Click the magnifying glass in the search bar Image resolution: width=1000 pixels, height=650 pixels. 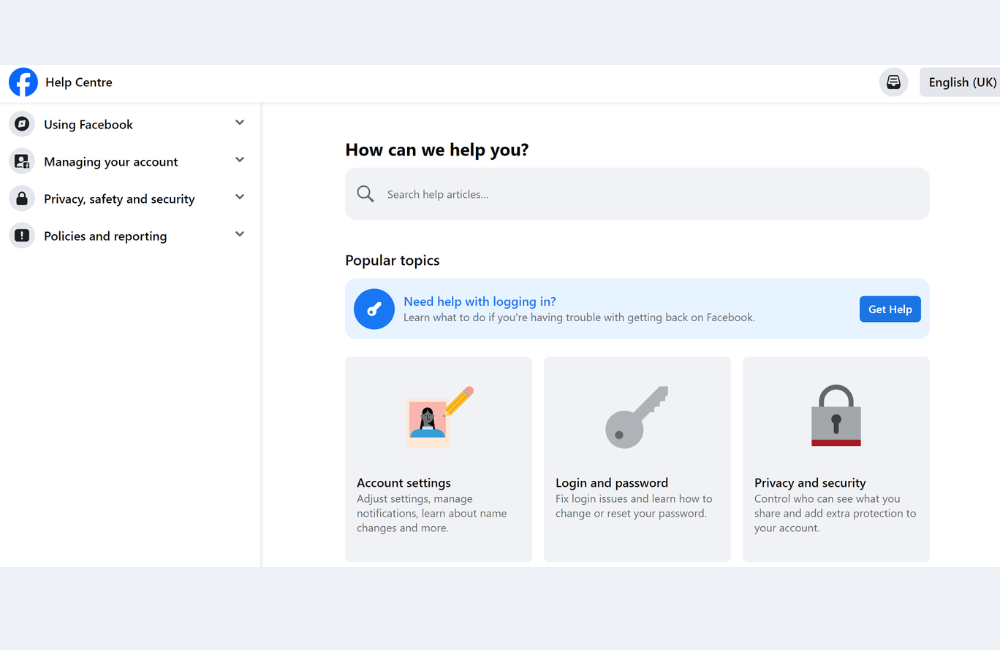[365, 193]
